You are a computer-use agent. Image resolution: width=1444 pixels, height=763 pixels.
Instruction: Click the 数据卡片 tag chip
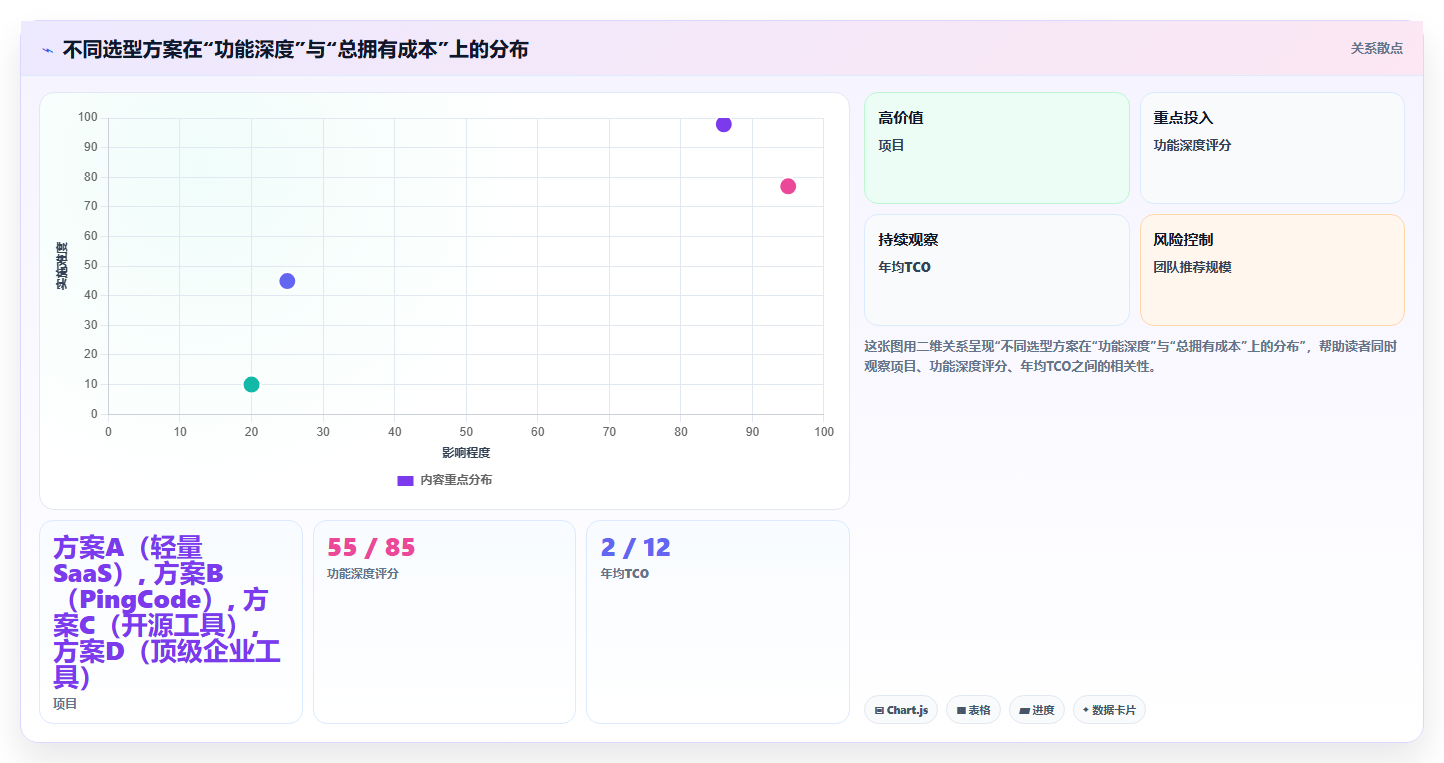click(1109, 710)
